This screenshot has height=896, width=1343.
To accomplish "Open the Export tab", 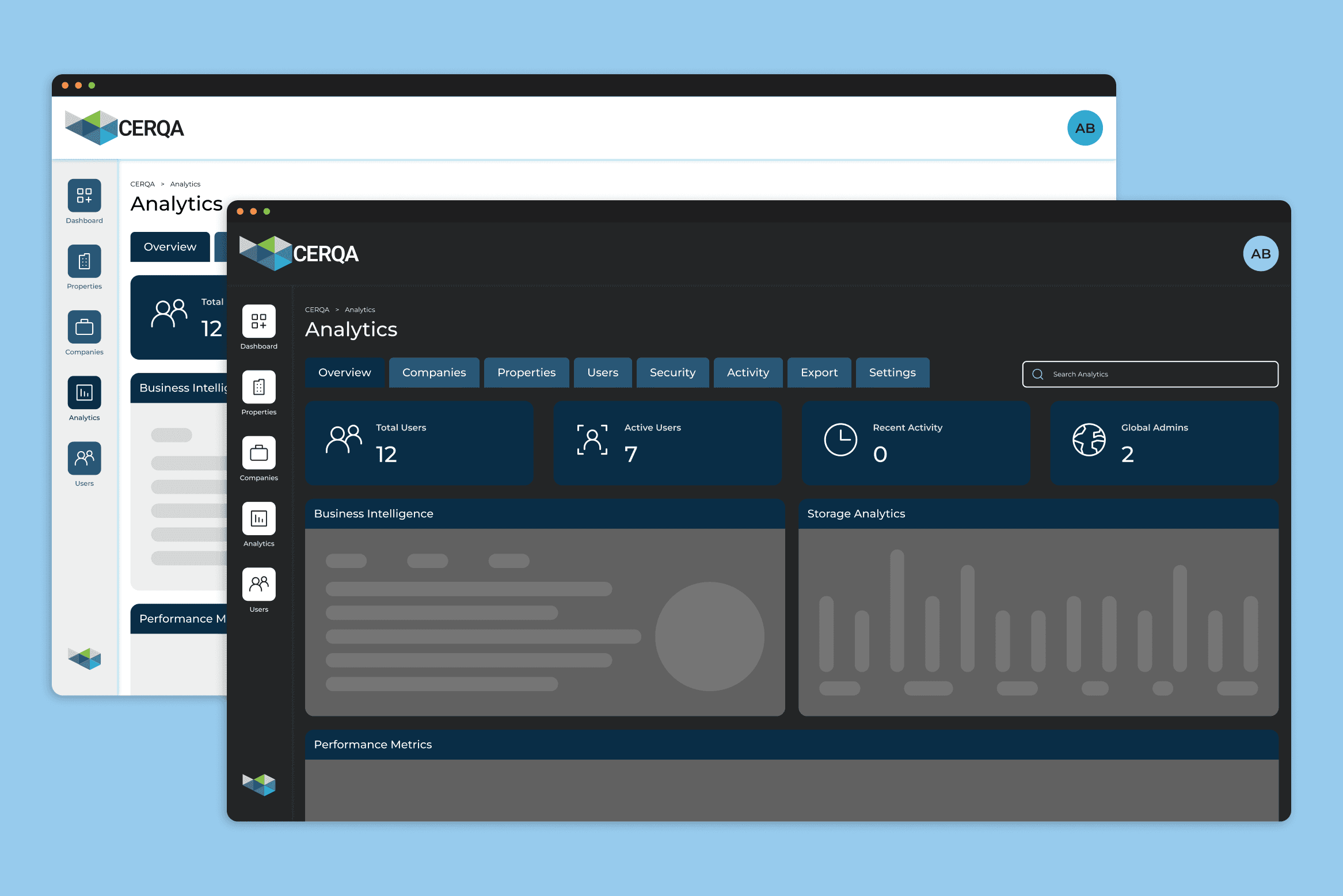I will pyautogui.click(x=819, y=372).
